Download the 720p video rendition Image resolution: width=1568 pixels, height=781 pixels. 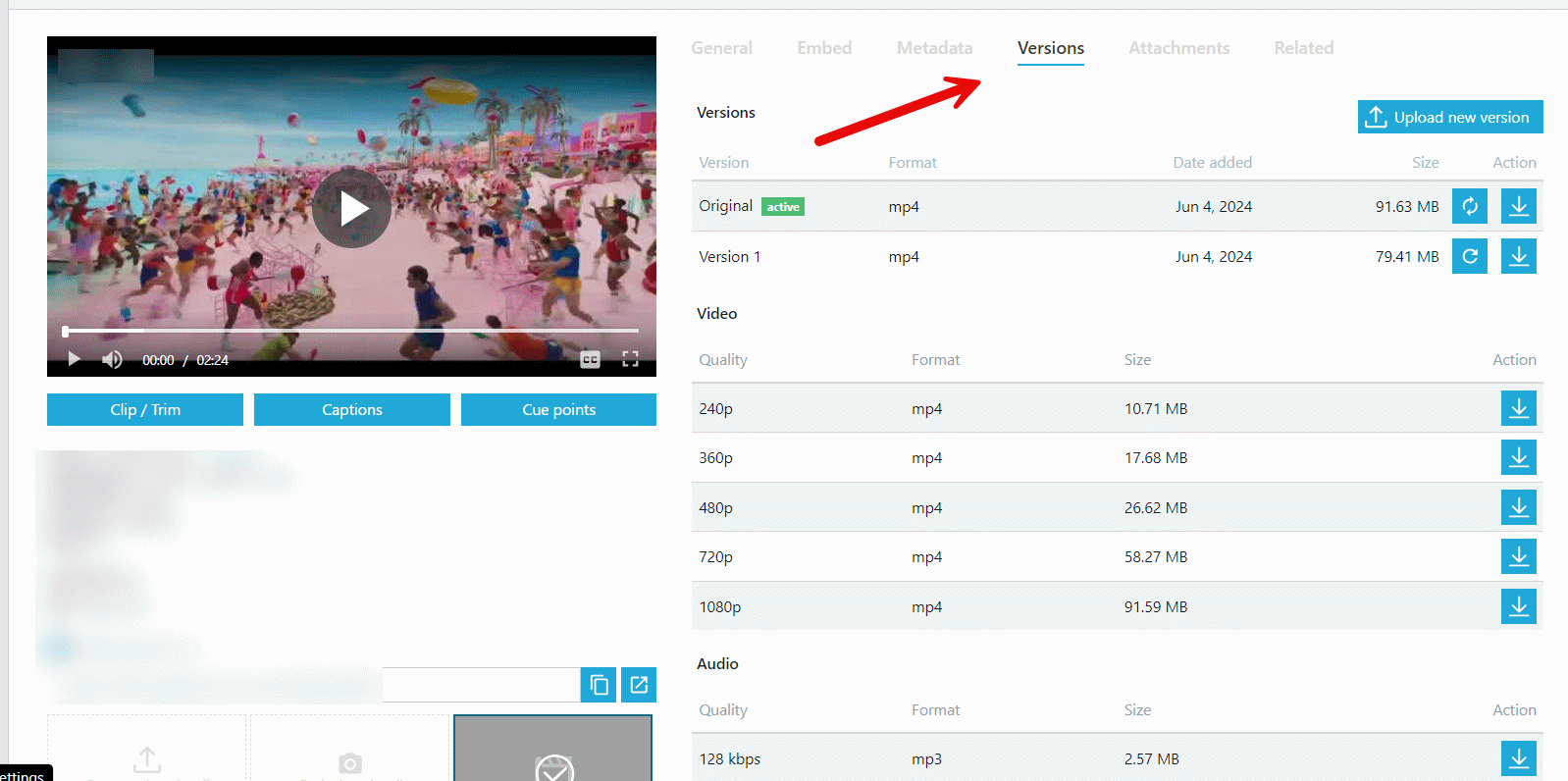point(1518,556)
